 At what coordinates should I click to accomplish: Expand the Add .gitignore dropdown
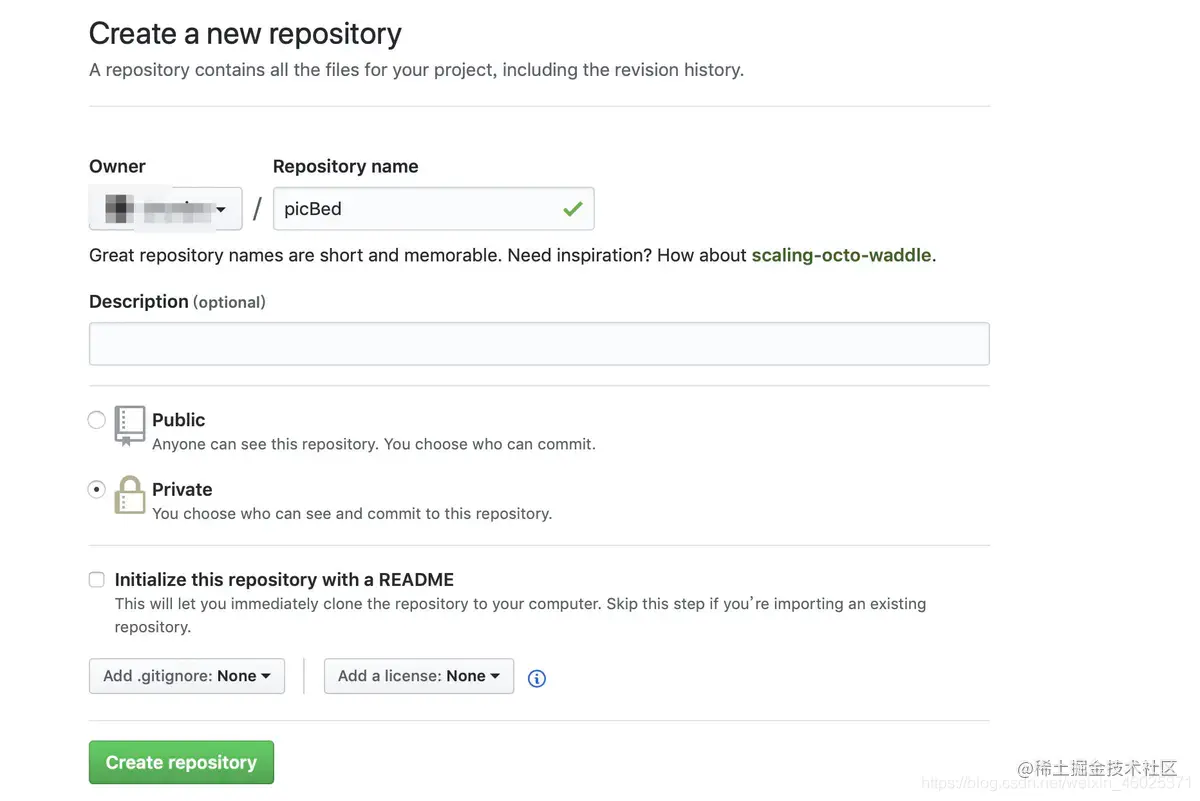pos(187,676)
